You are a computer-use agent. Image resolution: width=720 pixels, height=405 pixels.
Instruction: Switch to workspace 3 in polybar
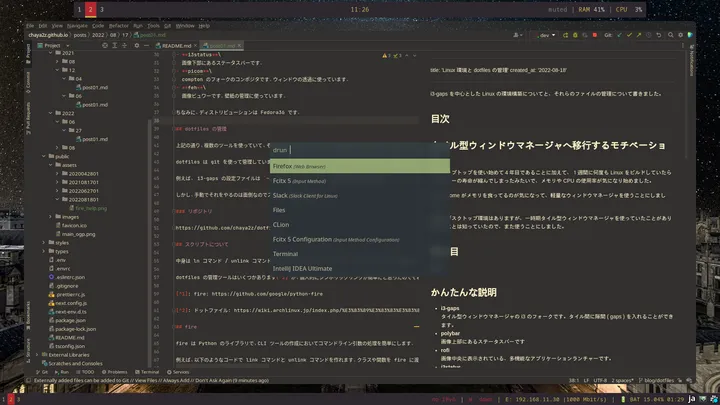click(x=101, y=9)
